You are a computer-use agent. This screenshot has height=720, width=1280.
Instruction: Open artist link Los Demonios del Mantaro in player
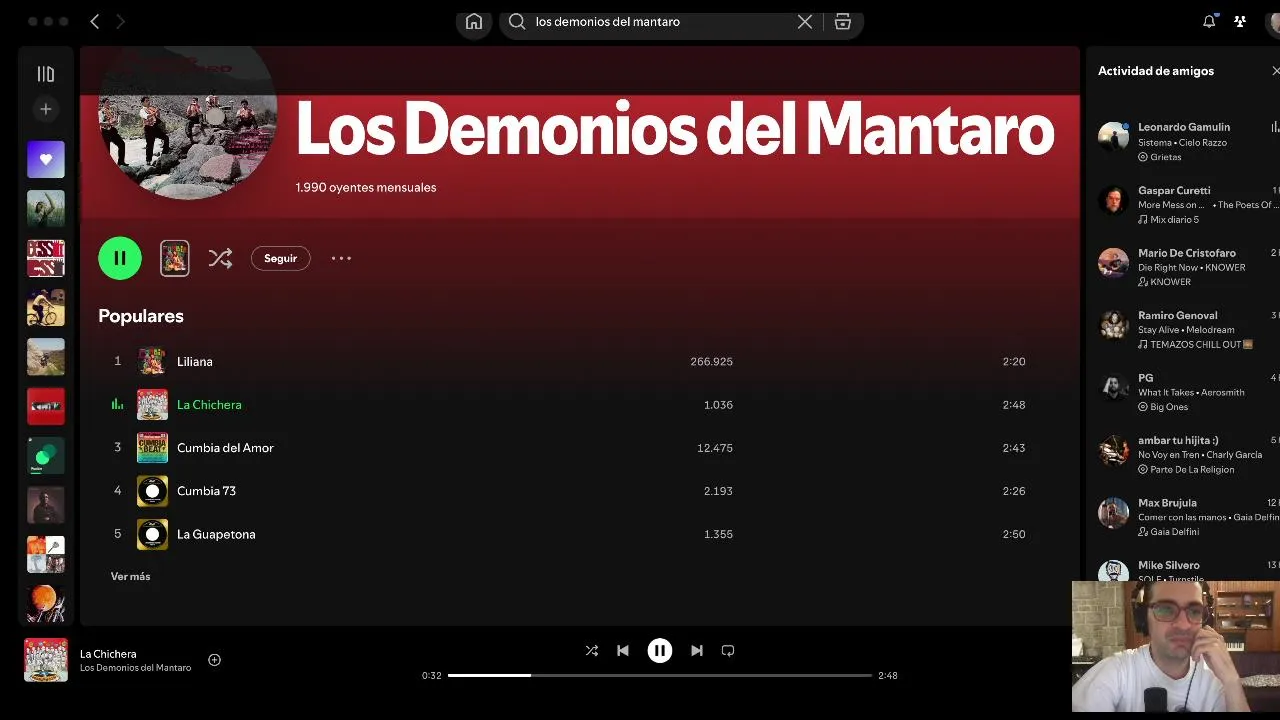pyautogui.click(x=135, y=668)
